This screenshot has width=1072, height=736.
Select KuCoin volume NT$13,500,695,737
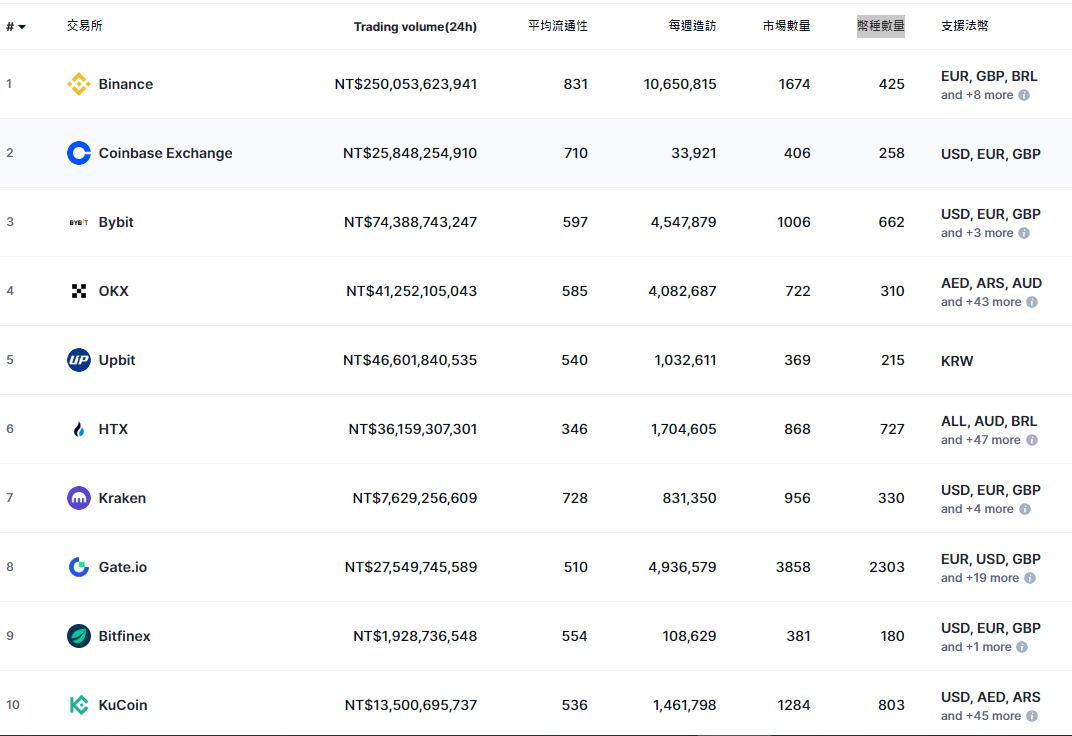click(411, 705)
